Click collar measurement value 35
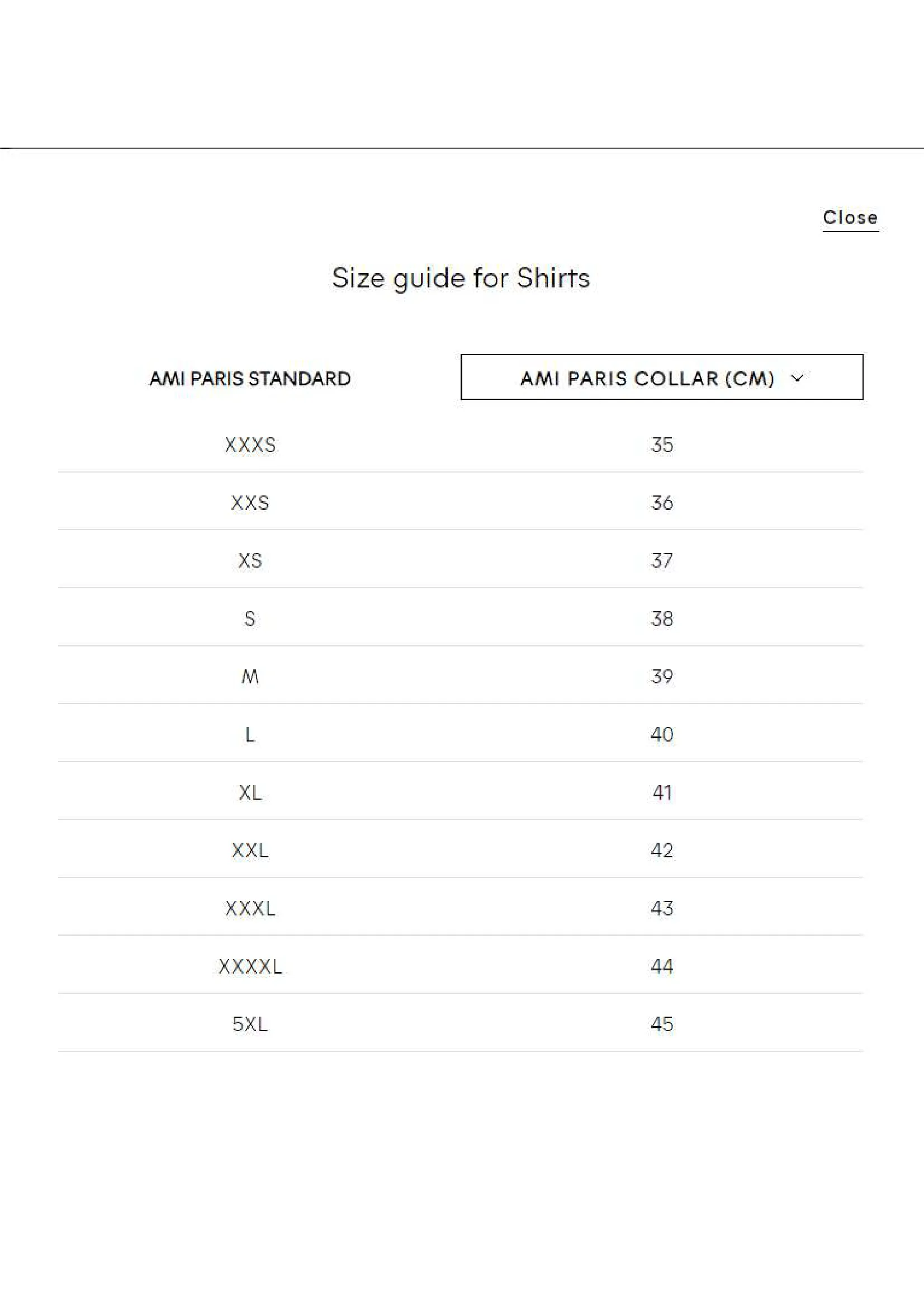Viewport: 924px width, 1308px height. (x=661, y=445)
